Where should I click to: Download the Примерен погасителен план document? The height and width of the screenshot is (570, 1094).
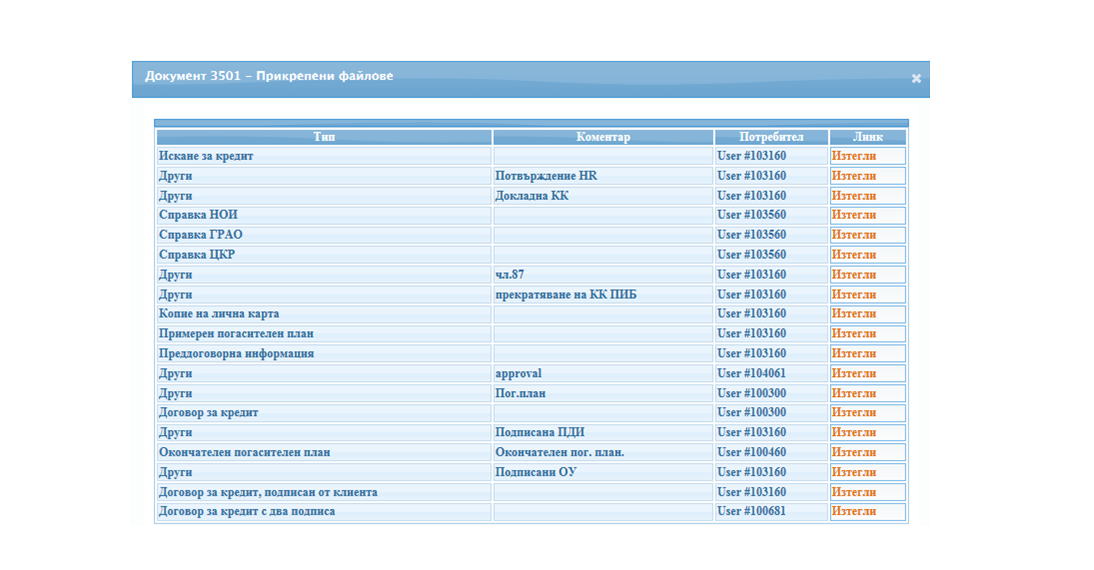point(853,334)
